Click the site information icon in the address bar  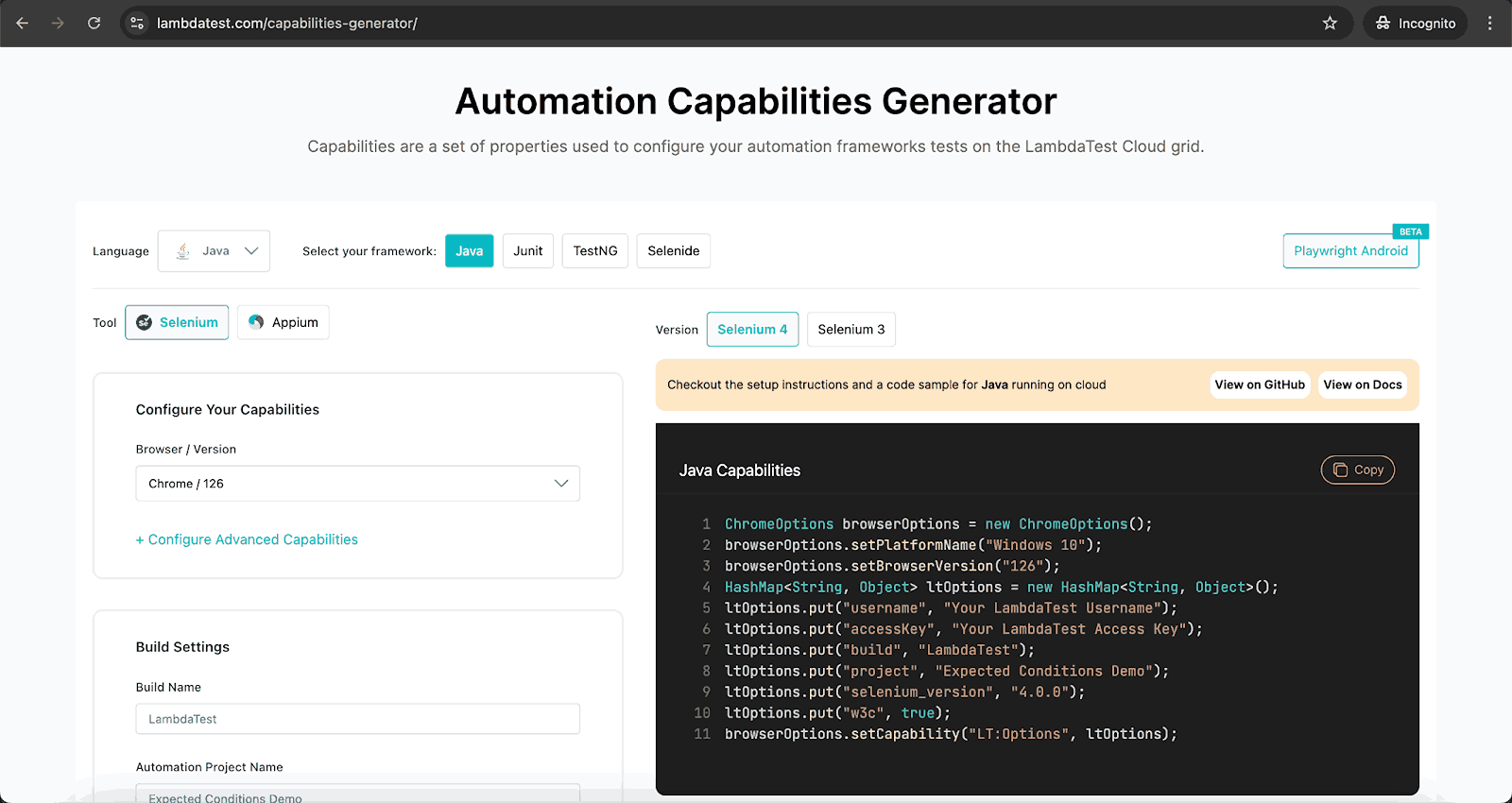coord(137,23)
